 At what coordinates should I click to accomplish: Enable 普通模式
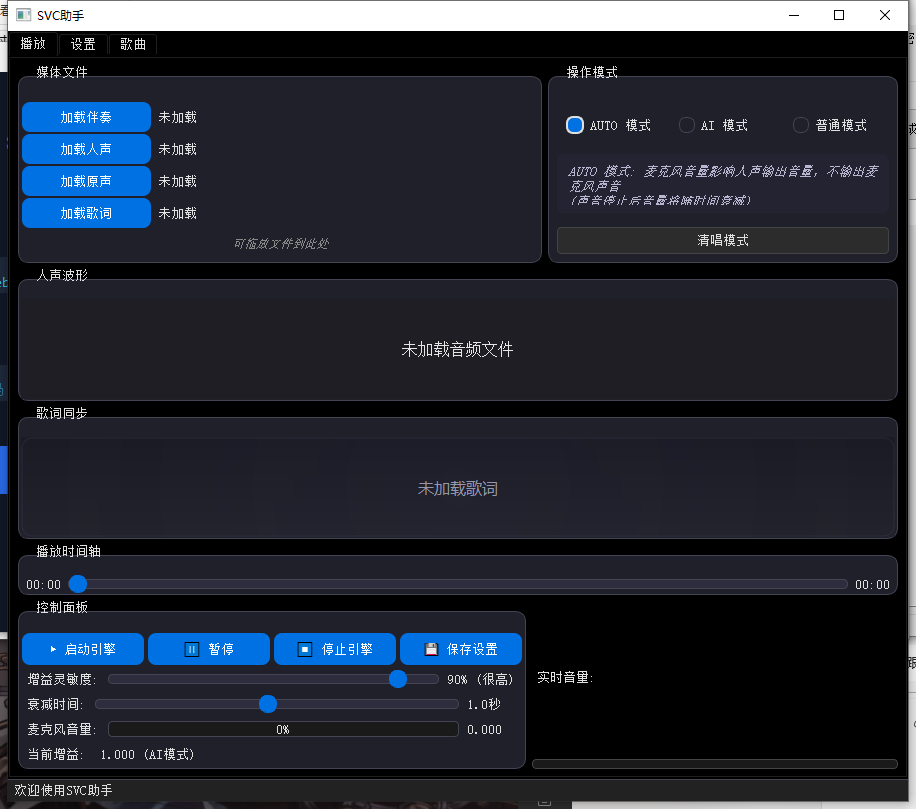(x=800, y=124)
